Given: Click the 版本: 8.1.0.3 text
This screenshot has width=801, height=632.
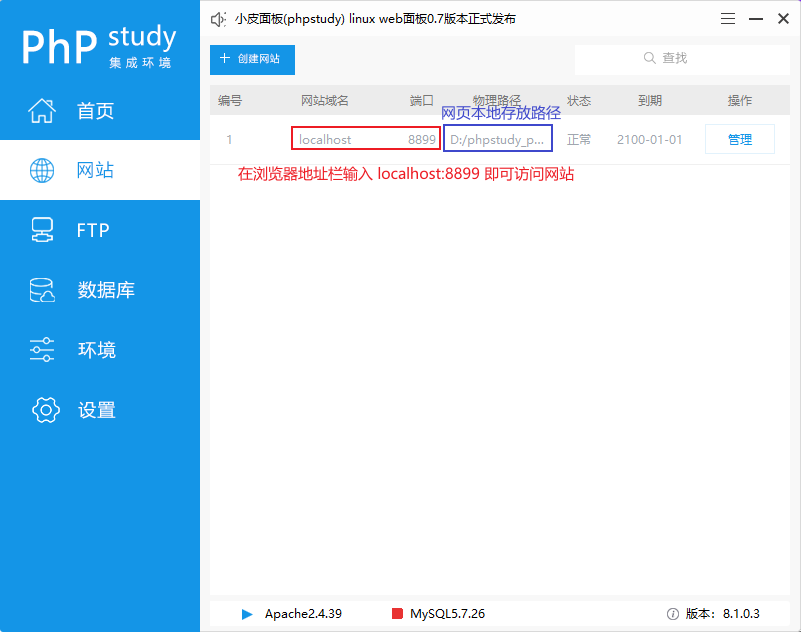Looking at the screenshot, I should (x=722, y=614).
